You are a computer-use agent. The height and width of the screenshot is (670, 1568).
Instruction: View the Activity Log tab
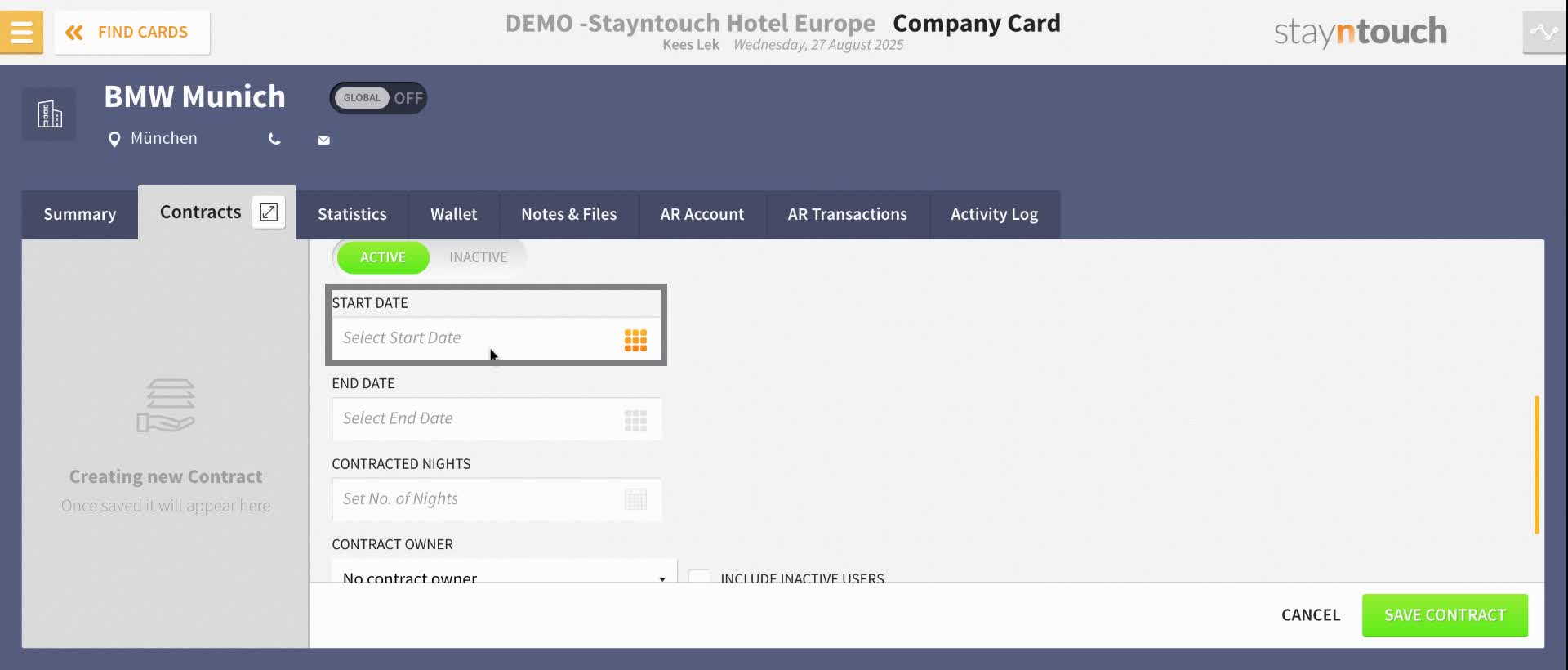995,214
